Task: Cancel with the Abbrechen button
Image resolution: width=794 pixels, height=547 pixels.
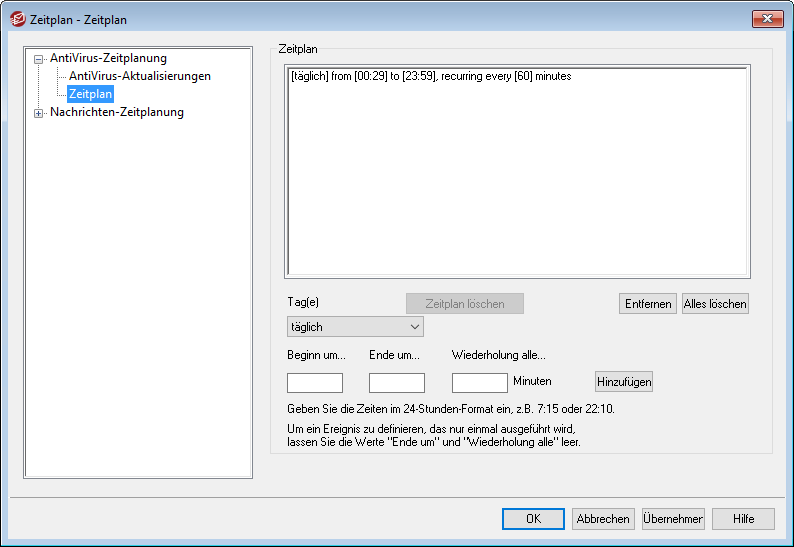Action: click(x=603, y=519)
